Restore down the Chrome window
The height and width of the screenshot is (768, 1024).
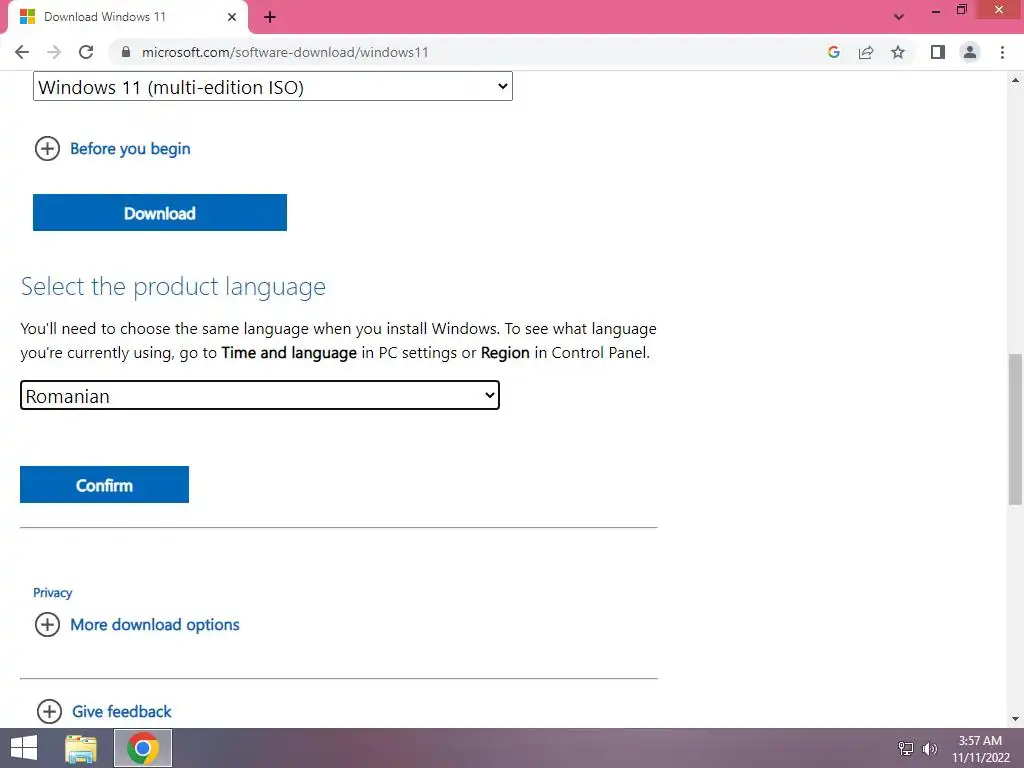point(961,9)
